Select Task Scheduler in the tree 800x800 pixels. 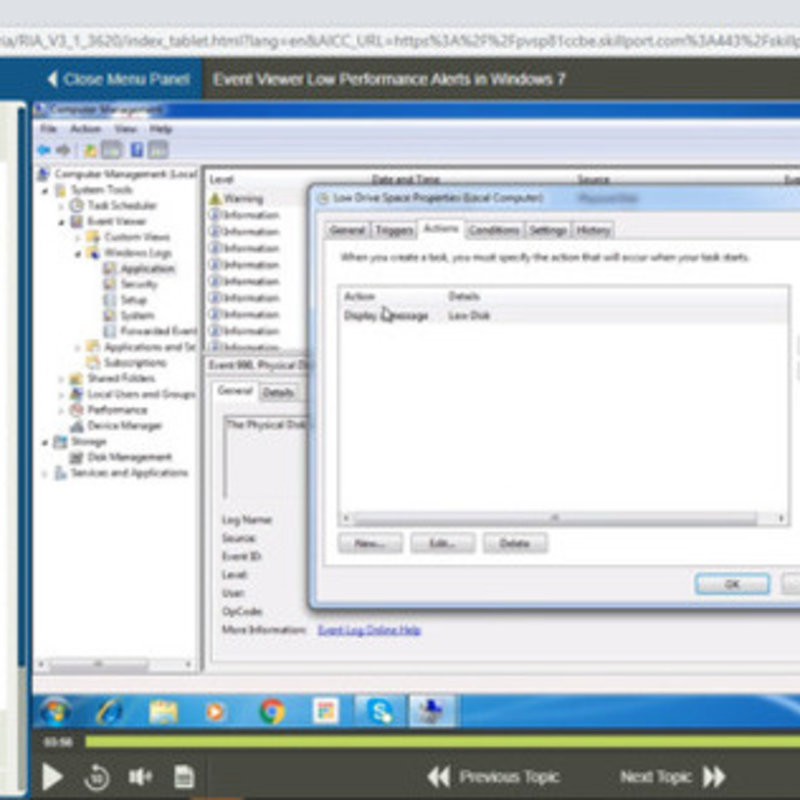tap(122, 205)
